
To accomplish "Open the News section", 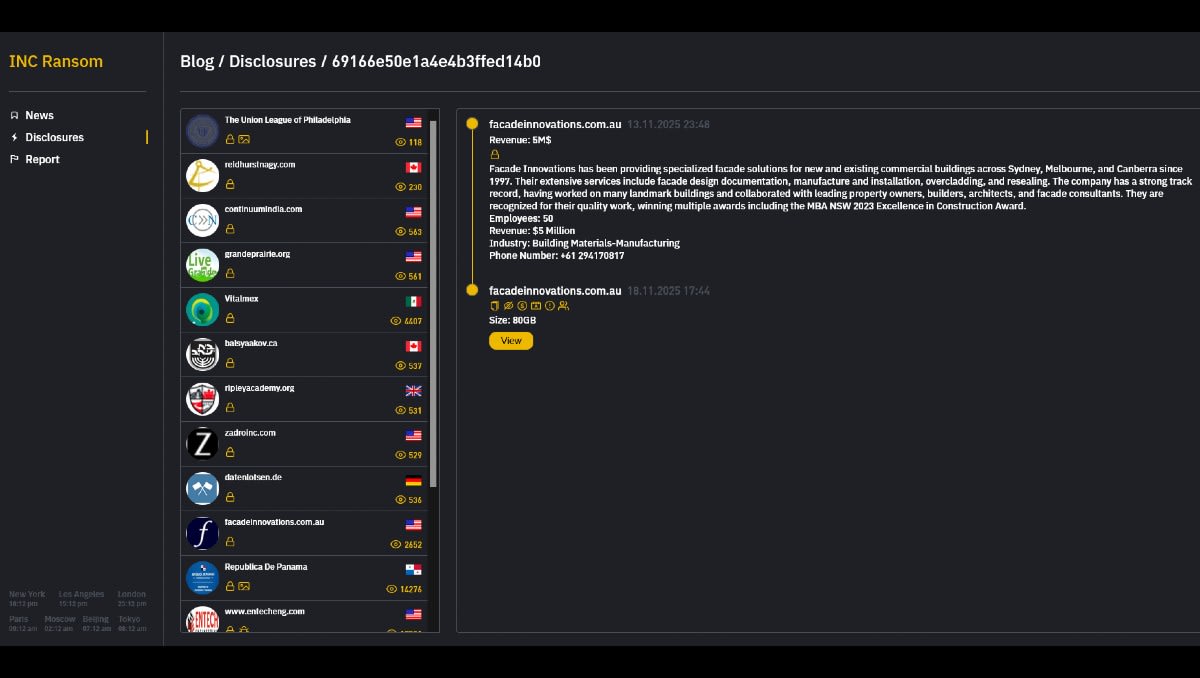I will 39,115.
